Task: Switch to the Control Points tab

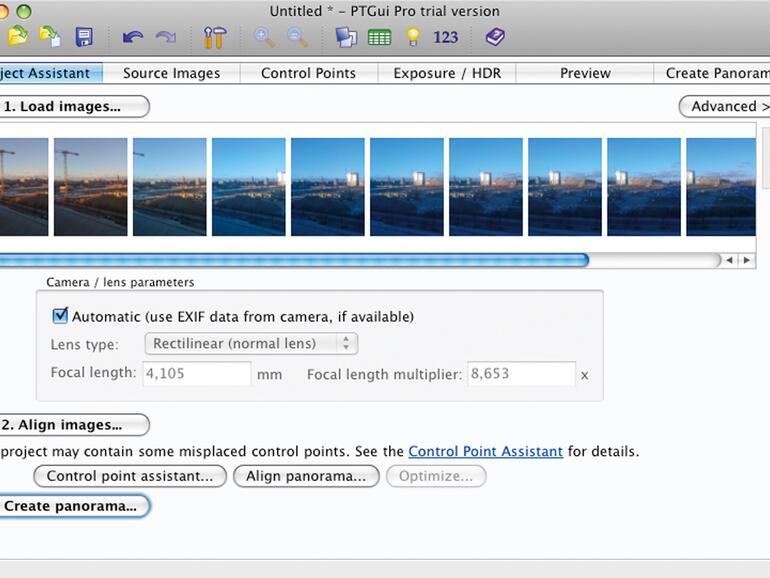Action: pyautogui.click(x=308, y=73)
